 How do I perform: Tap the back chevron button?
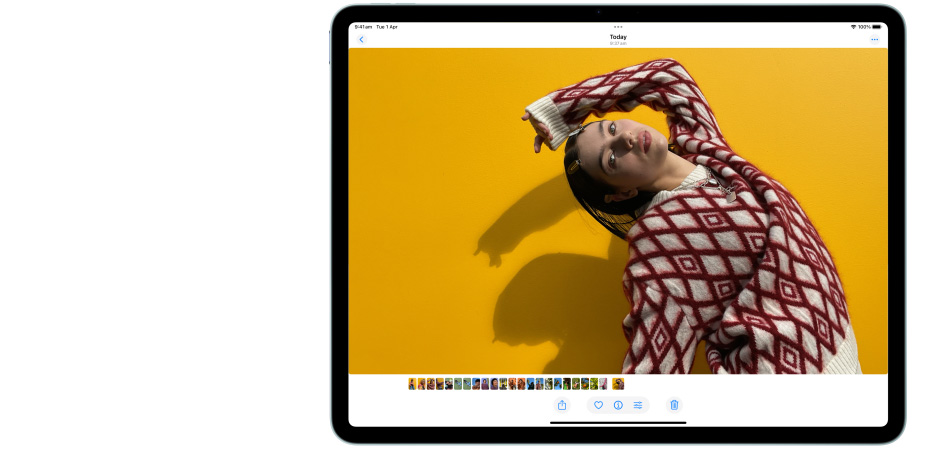(x=362, y=40)
